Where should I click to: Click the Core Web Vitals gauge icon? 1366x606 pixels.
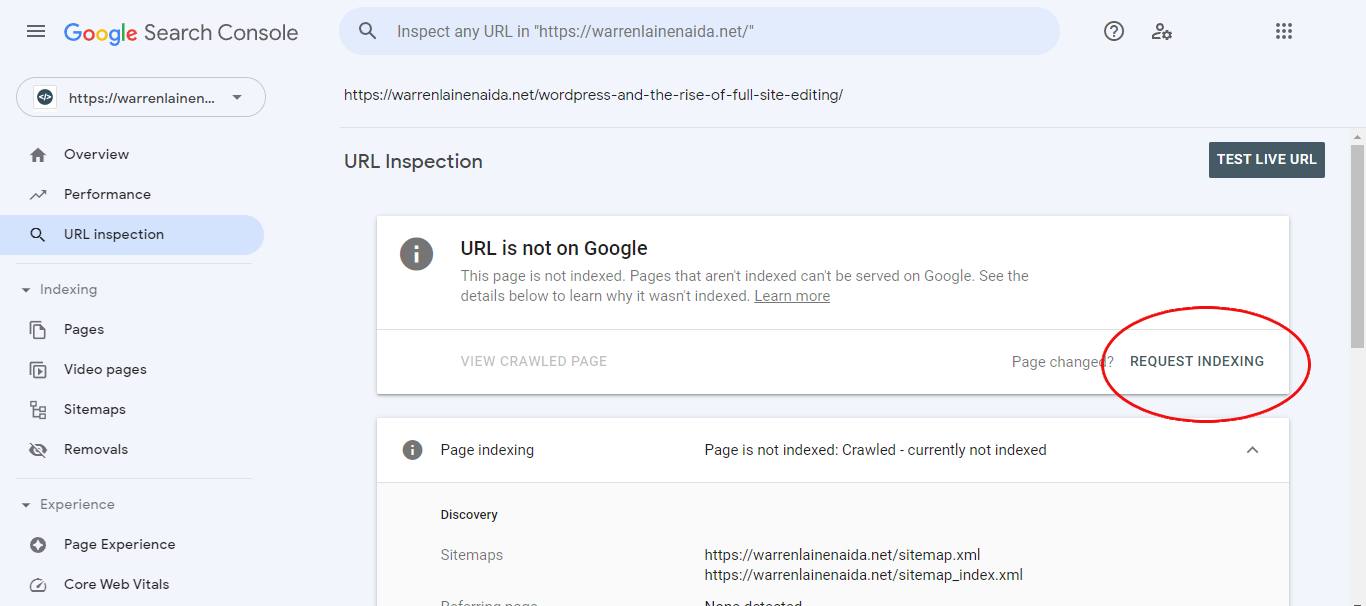tap(38, 585)
